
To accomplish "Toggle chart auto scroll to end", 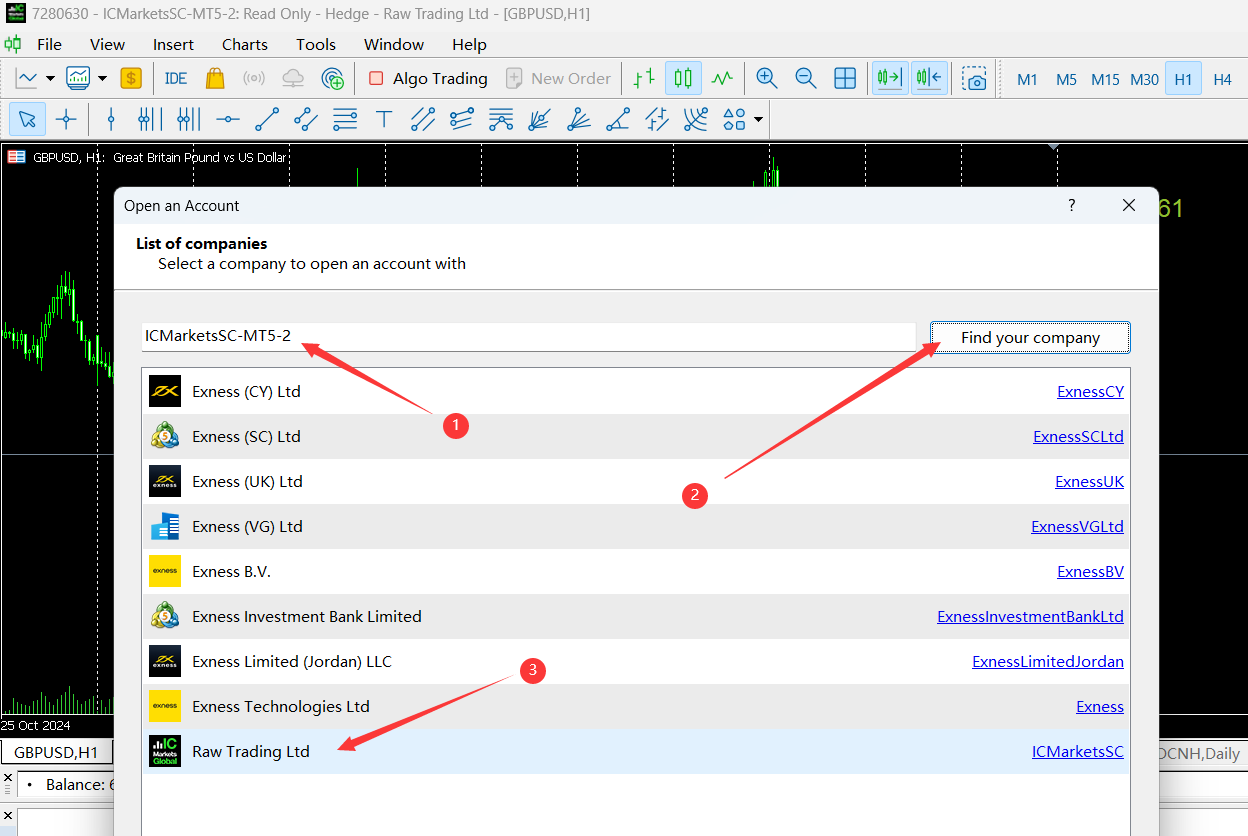I will click(x=889, y=78).
